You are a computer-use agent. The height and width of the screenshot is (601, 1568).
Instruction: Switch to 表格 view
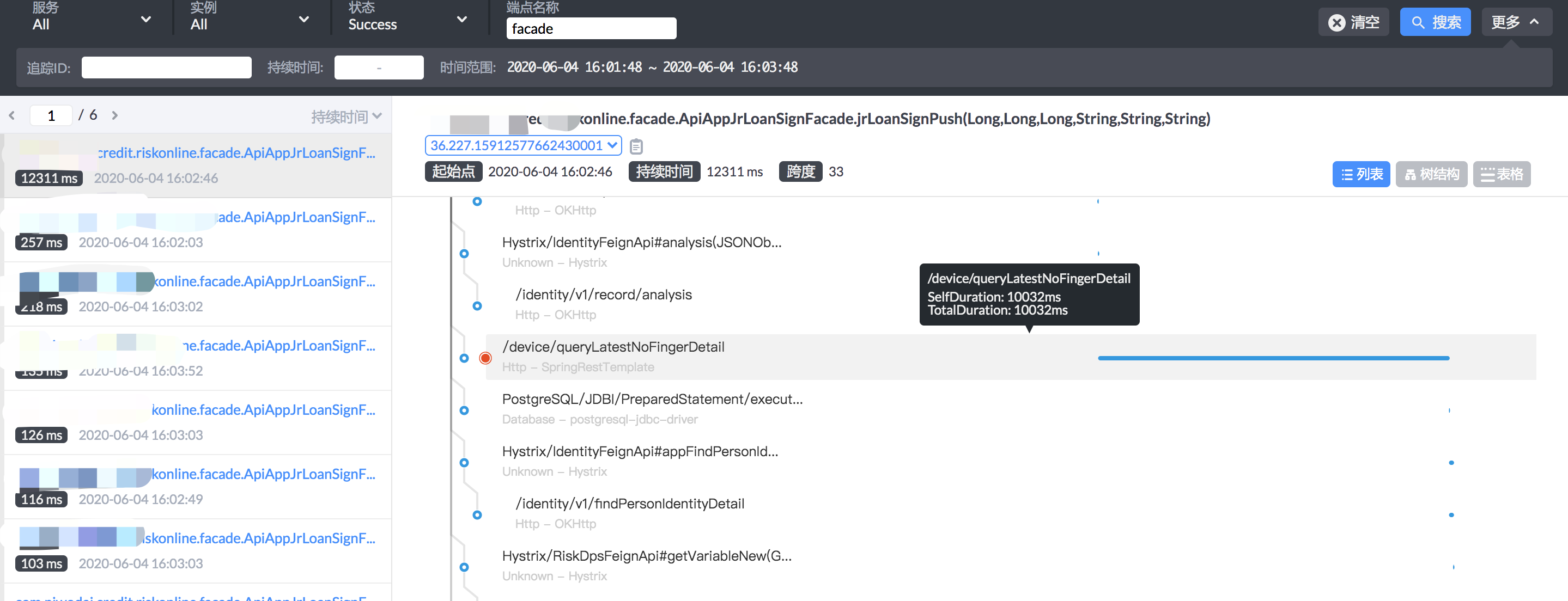[x=1501, y=175]
